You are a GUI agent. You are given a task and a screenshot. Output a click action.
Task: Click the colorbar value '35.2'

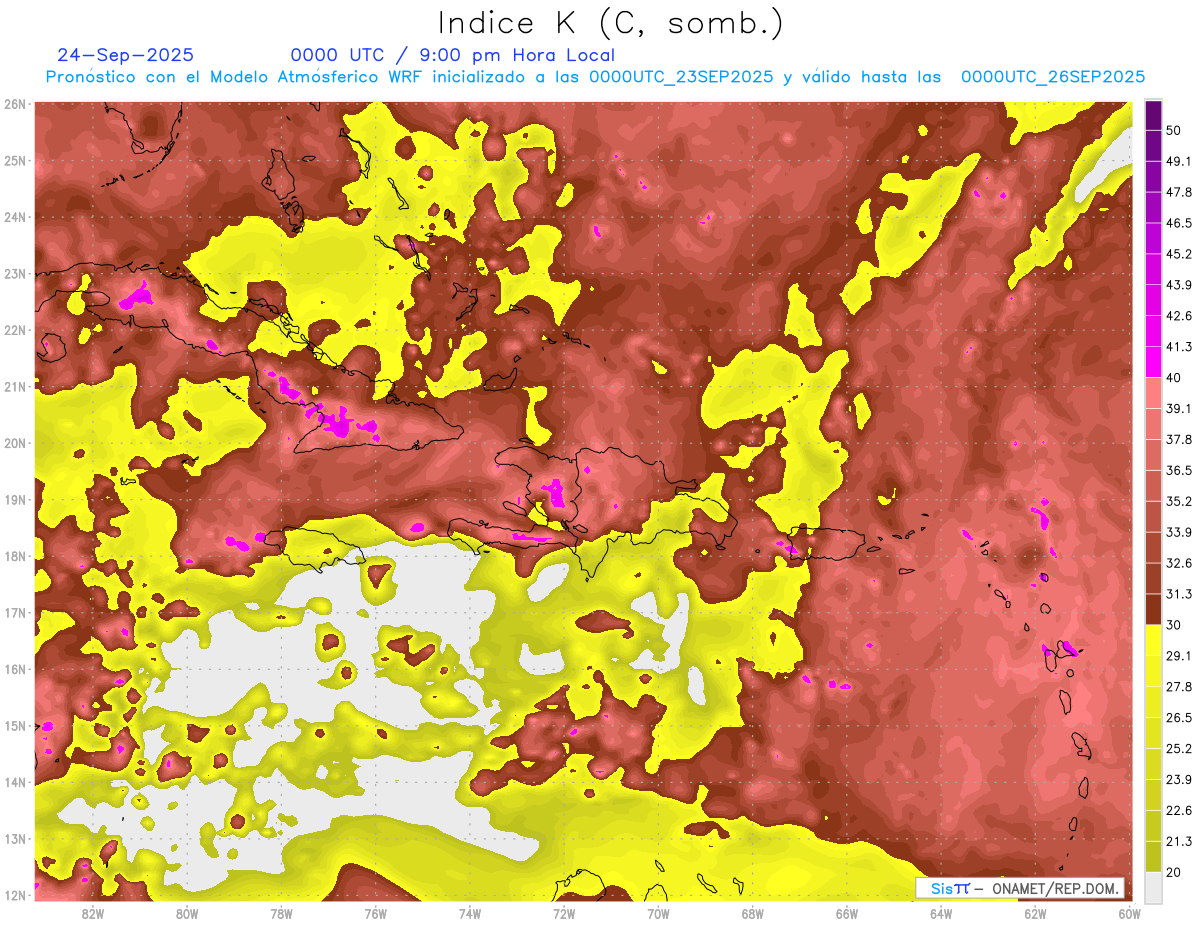click(x=1179, y=501)
